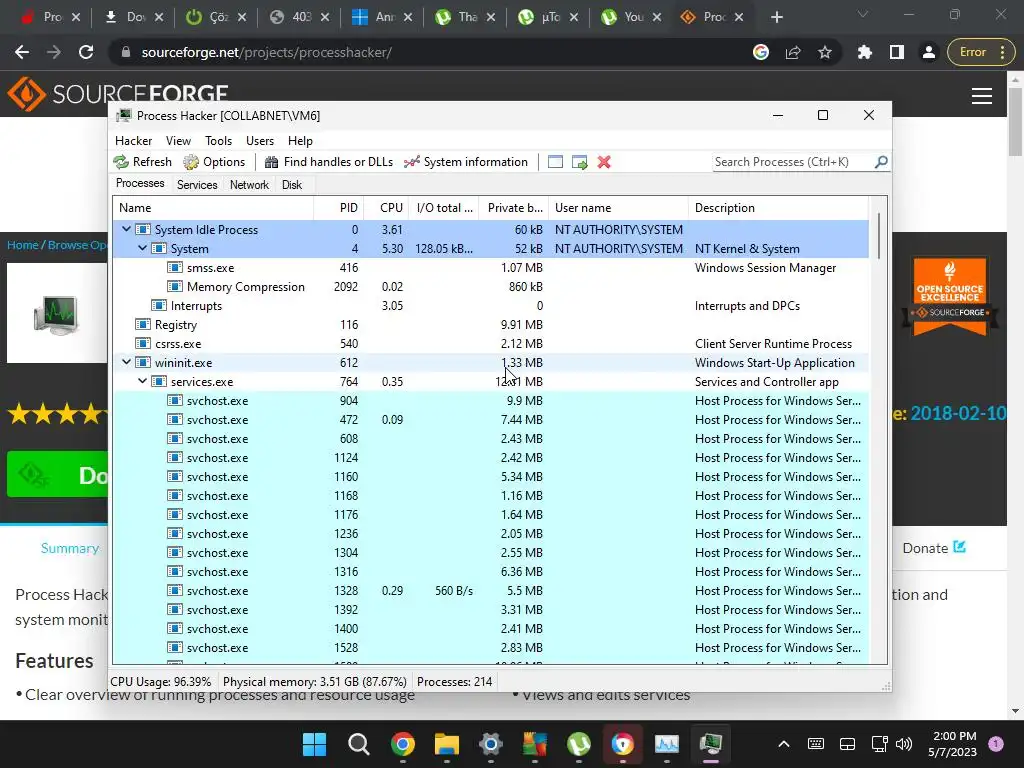Click the sourceforge.net address bar

pyautogui.click(x=431, y=52)
